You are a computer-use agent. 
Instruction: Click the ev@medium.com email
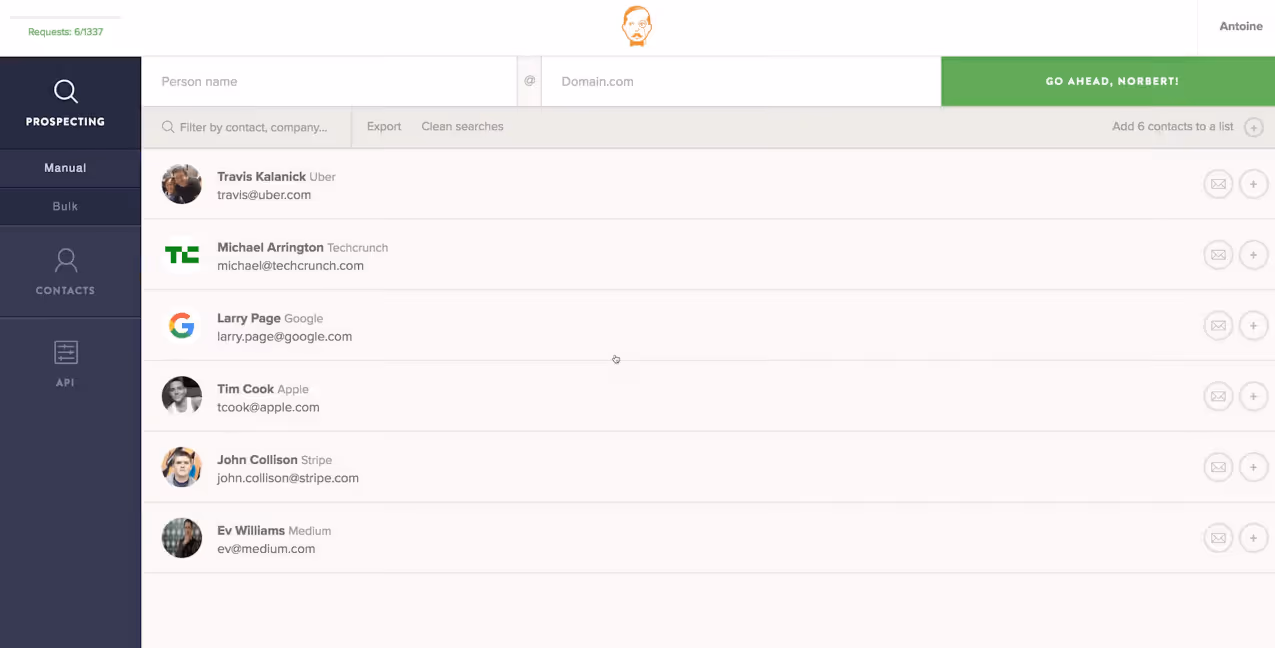pos(266,549)
